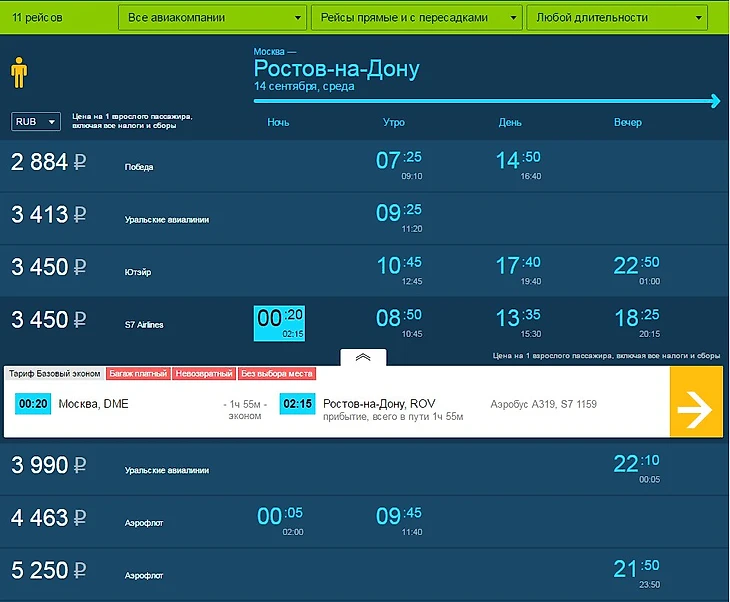
Task: Collapse flight details with chevron tab
Action: point(363,357)
